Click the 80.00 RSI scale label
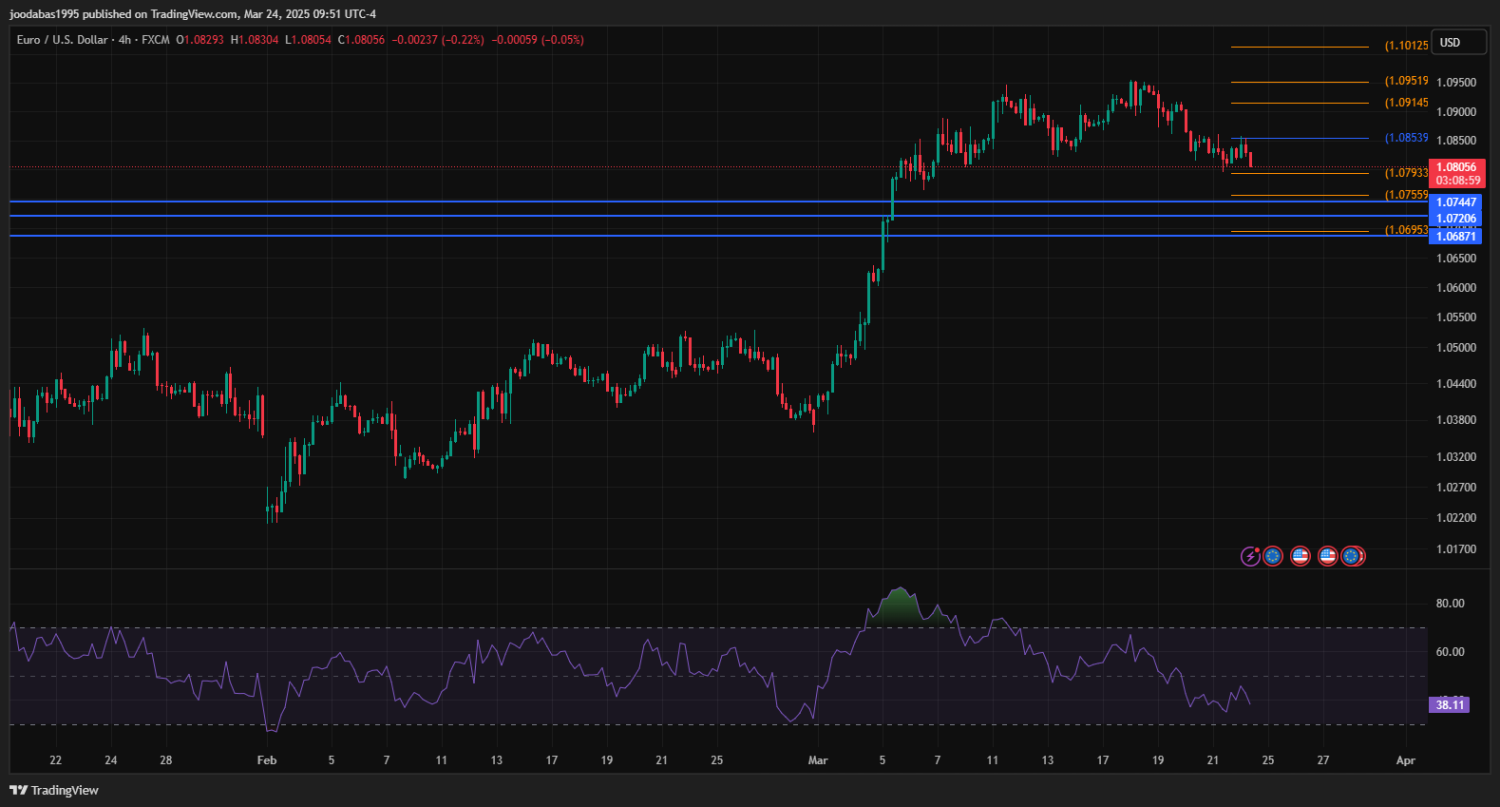 point(1450,603)
